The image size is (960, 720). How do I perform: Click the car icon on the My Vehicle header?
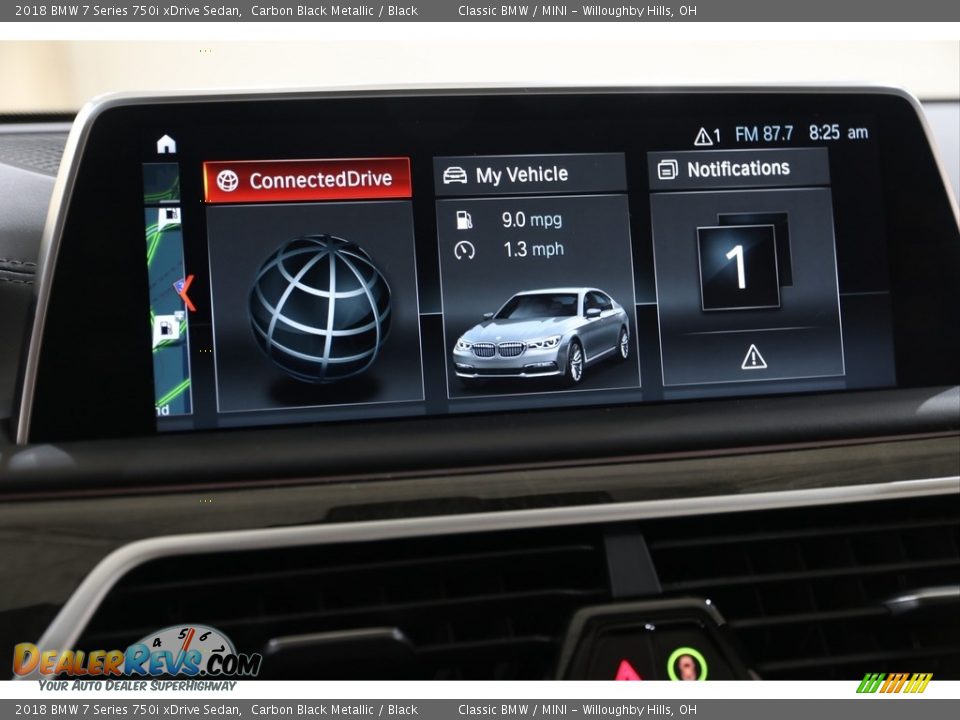tap(456, 172)
